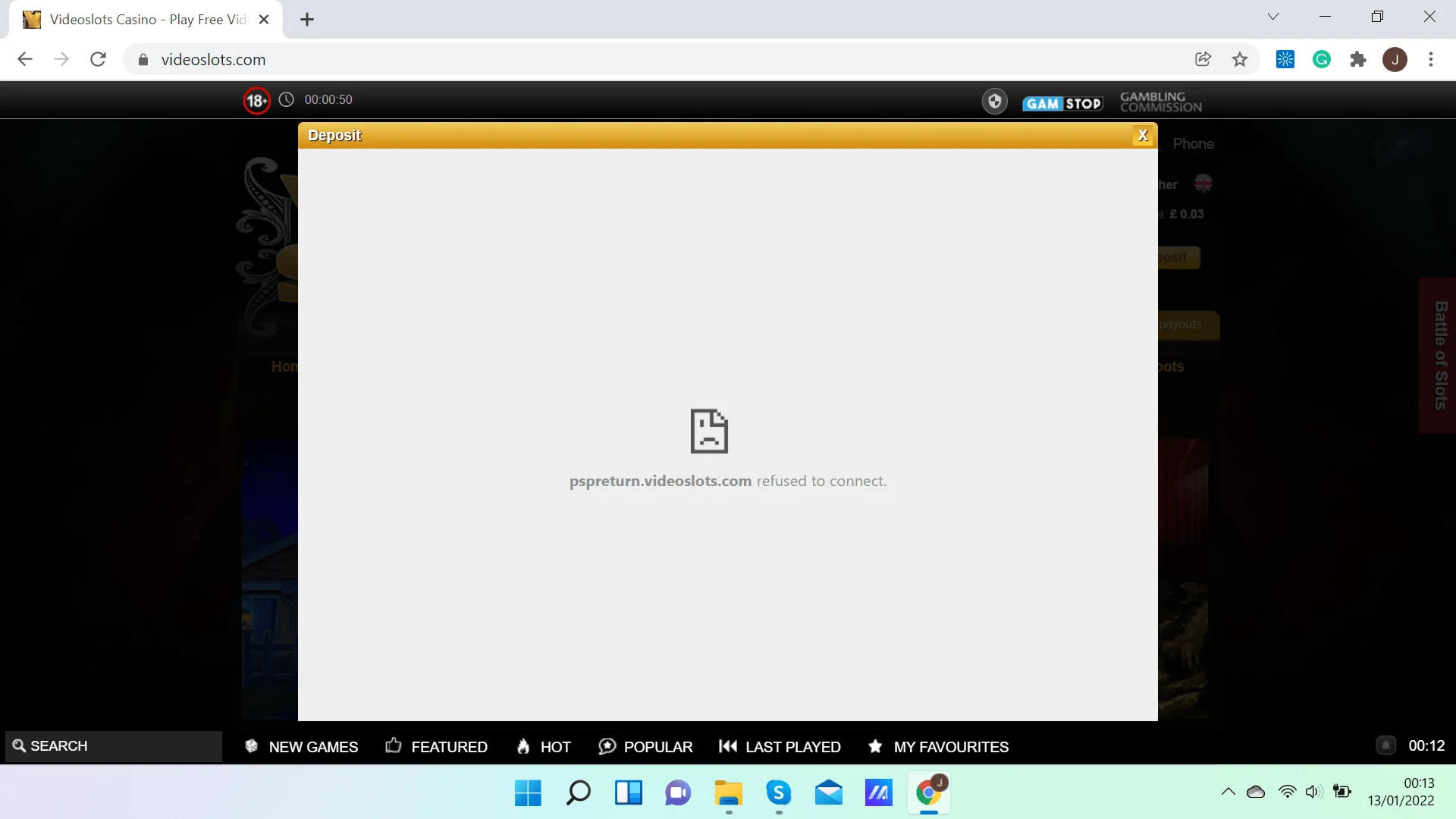The image size is (1456, 819).
Task: Click the OneDrive cloud tray icon
Action: tap(1256, 792)
